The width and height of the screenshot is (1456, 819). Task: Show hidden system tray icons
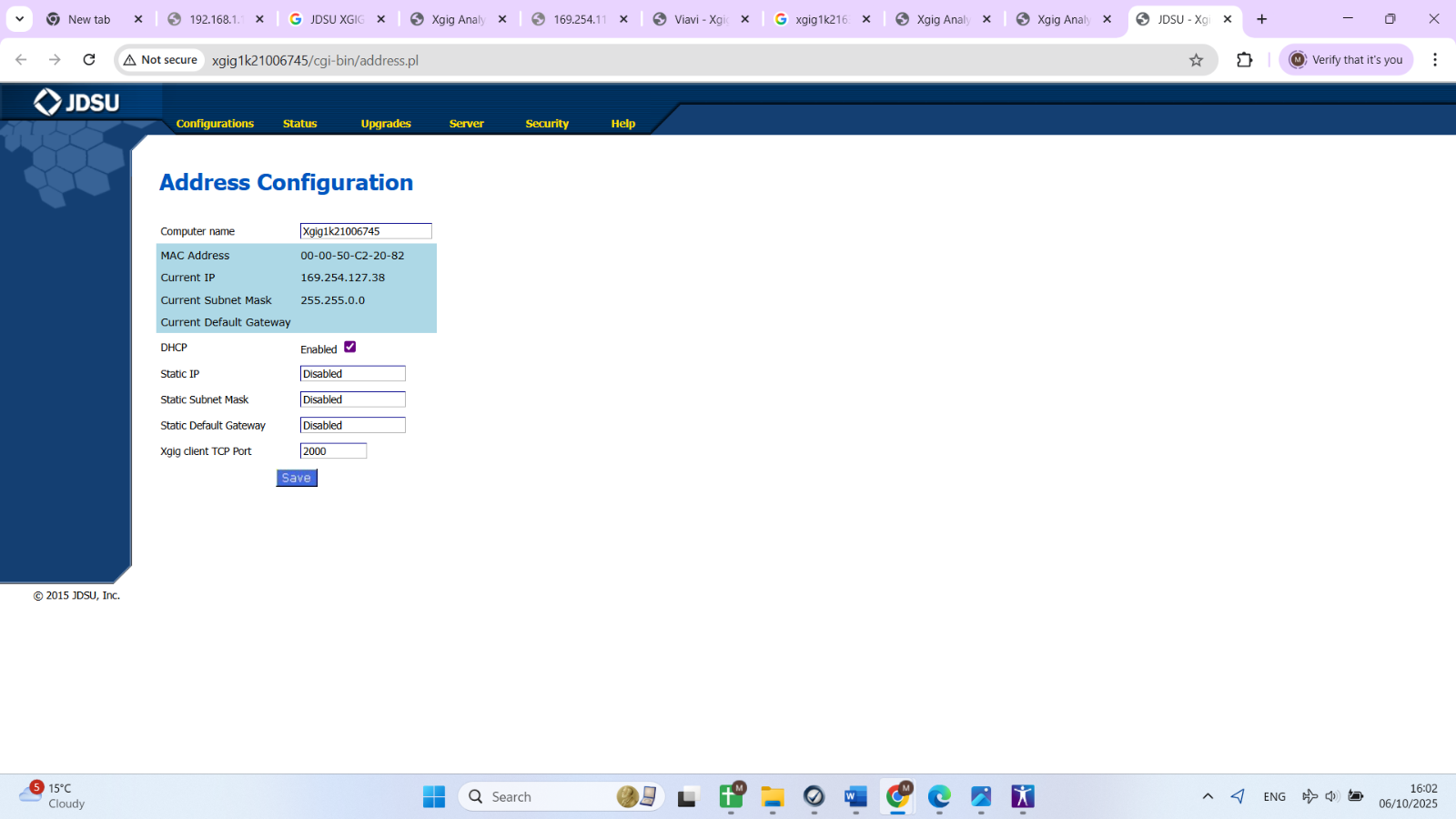(x=1208, y=797)
